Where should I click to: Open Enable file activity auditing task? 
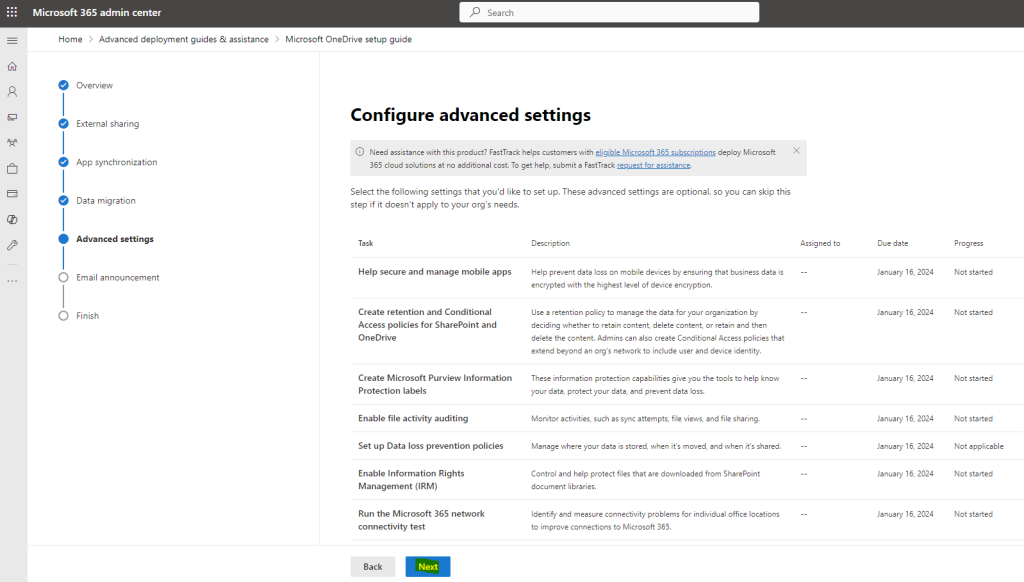pyautogui.click(x=413, y=418)
